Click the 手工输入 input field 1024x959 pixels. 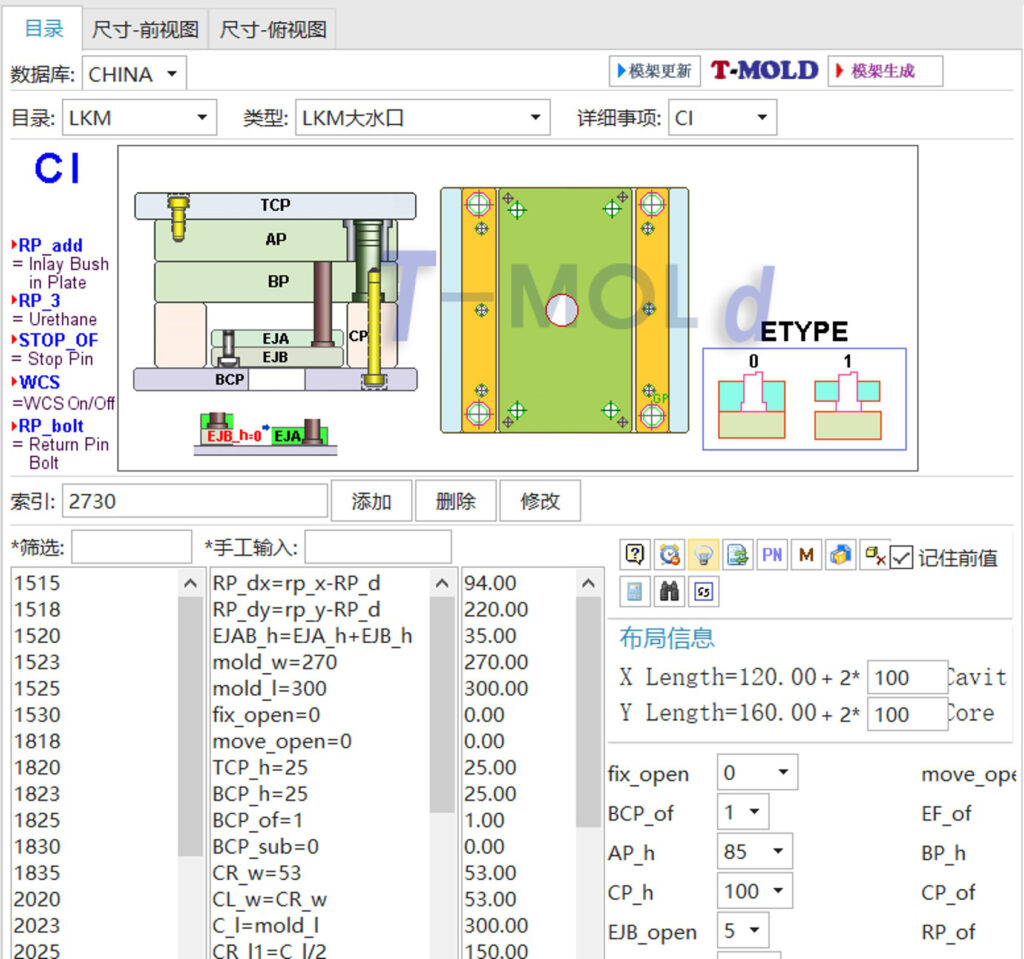click(378, 547)
